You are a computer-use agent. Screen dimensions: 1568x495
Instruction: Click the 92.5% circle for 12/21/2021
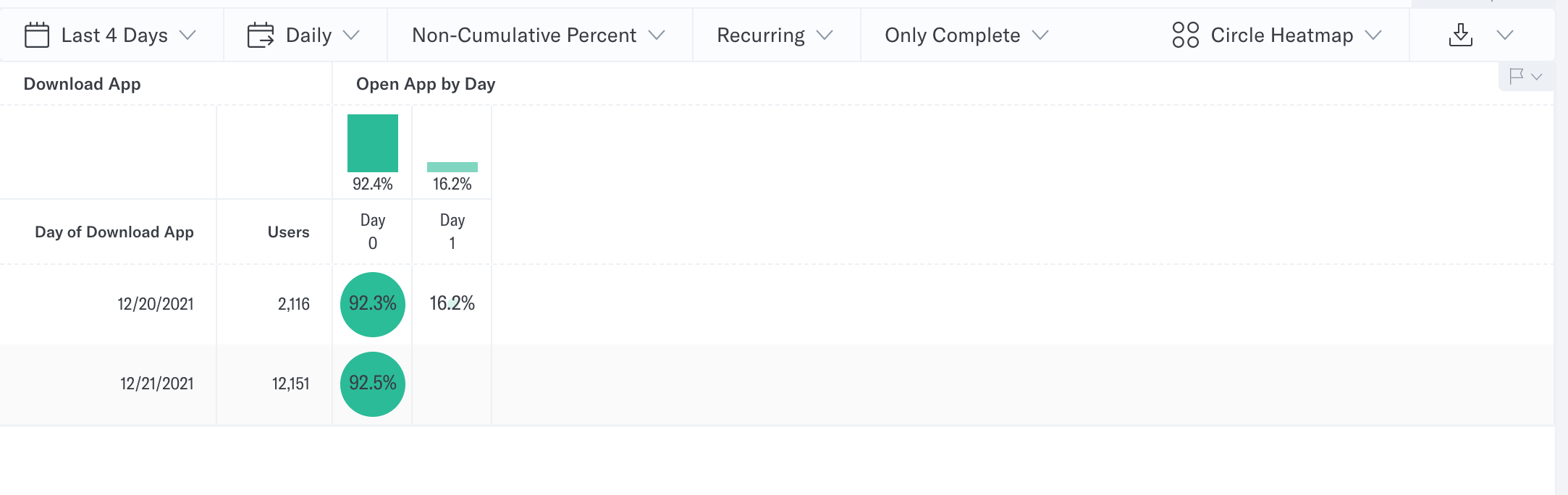coord(373,384)
